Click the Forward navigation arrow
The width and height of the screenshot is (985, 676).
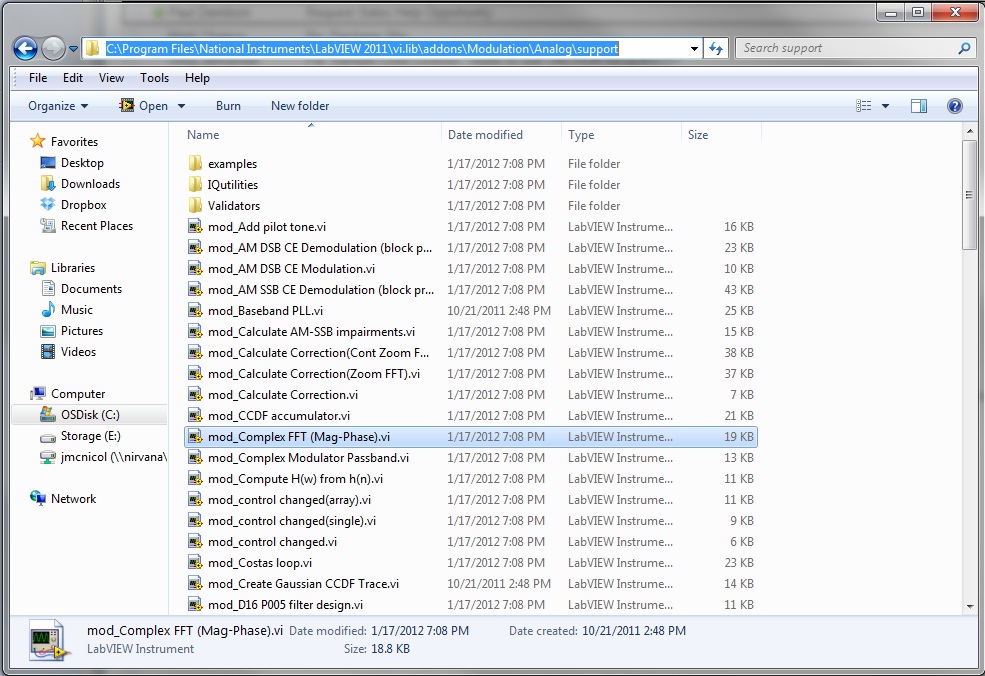(x=53, y=48)
